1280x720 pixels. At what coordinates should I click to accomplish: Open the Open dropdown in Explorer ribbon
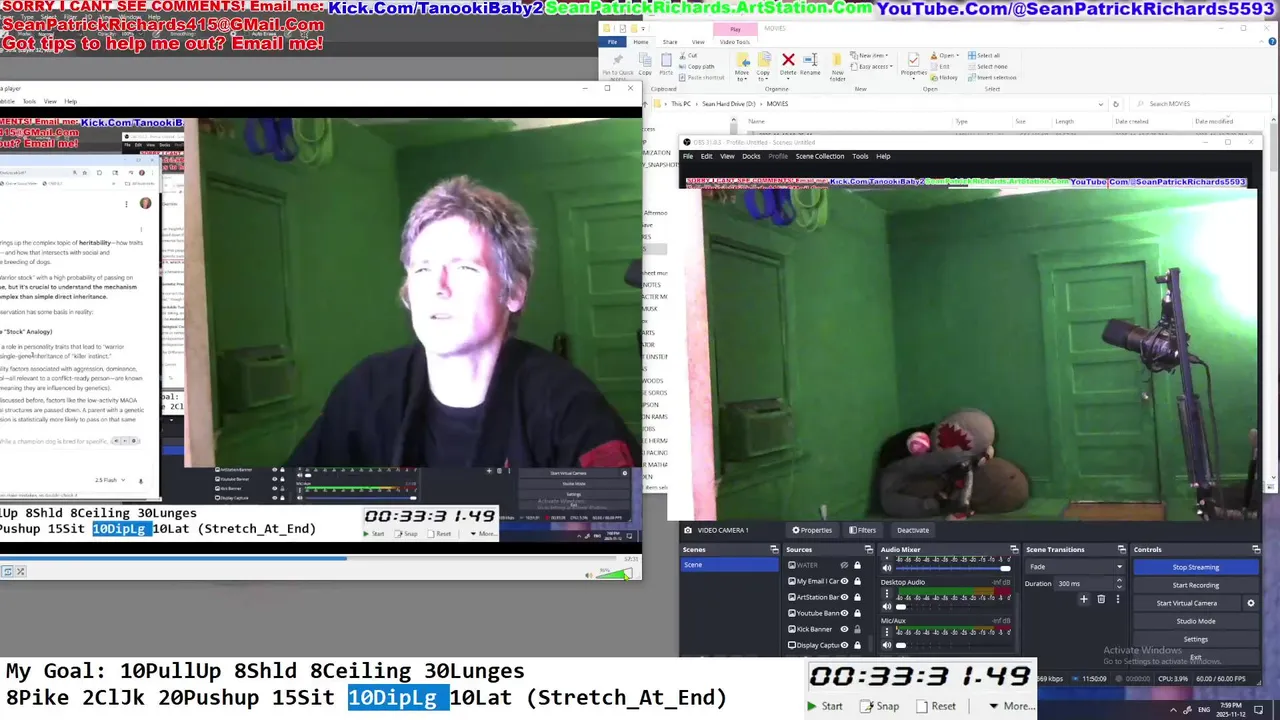945,55
